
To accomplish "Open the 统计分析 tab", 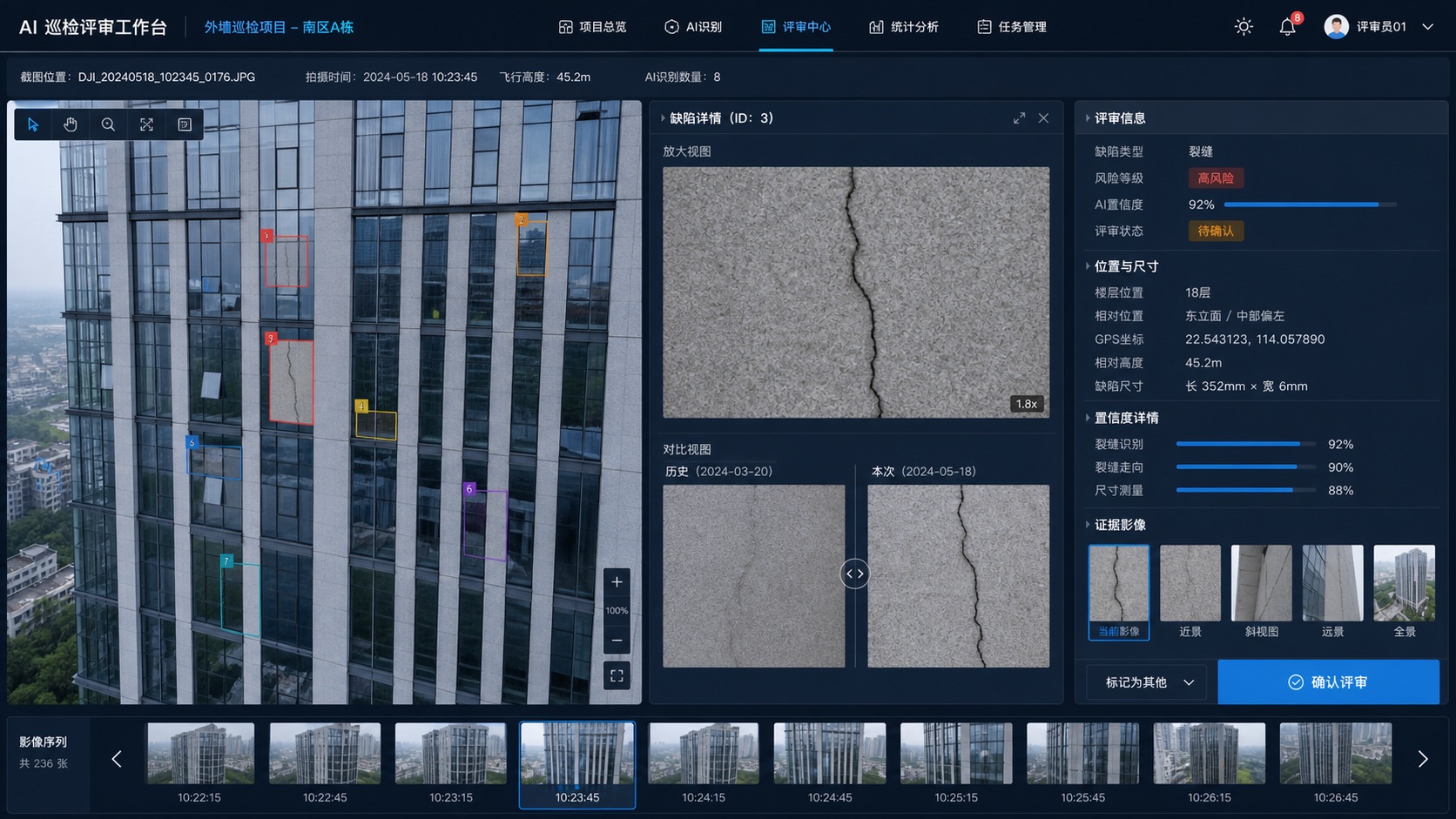I will 904,27.
